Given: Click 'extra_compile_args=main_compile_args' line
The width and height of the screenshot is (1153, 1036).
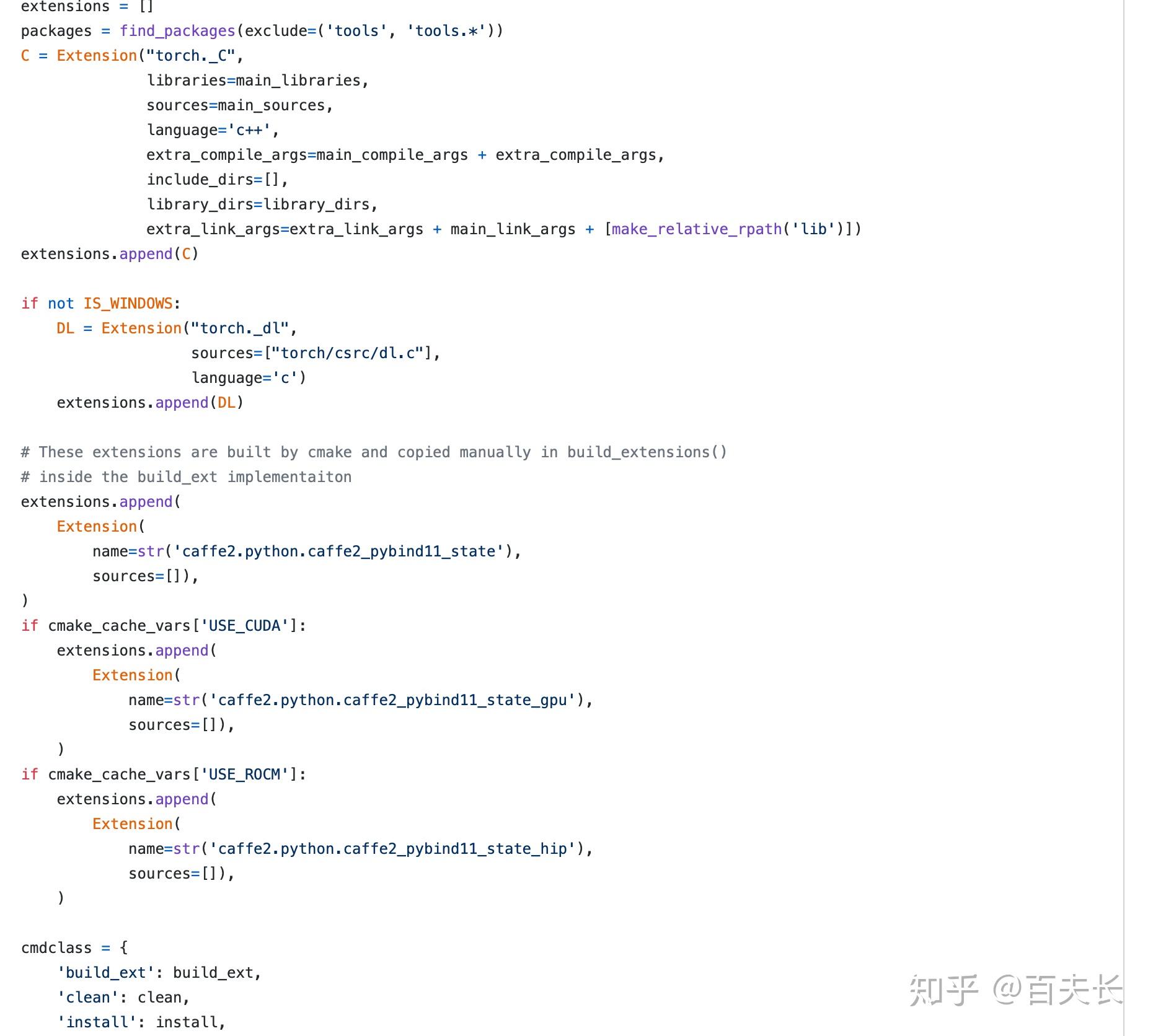Looking at the screenshot, I should (405, 155).
